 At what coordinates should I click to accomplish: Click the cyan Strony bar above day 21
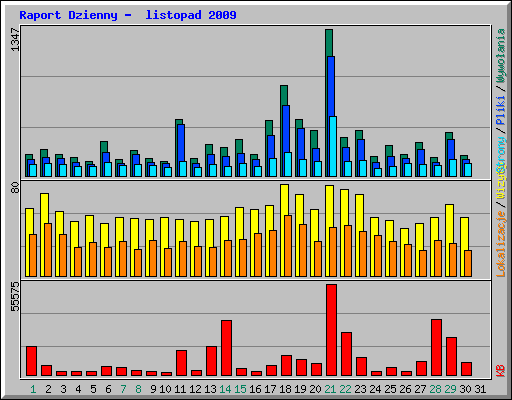point(333,146)
